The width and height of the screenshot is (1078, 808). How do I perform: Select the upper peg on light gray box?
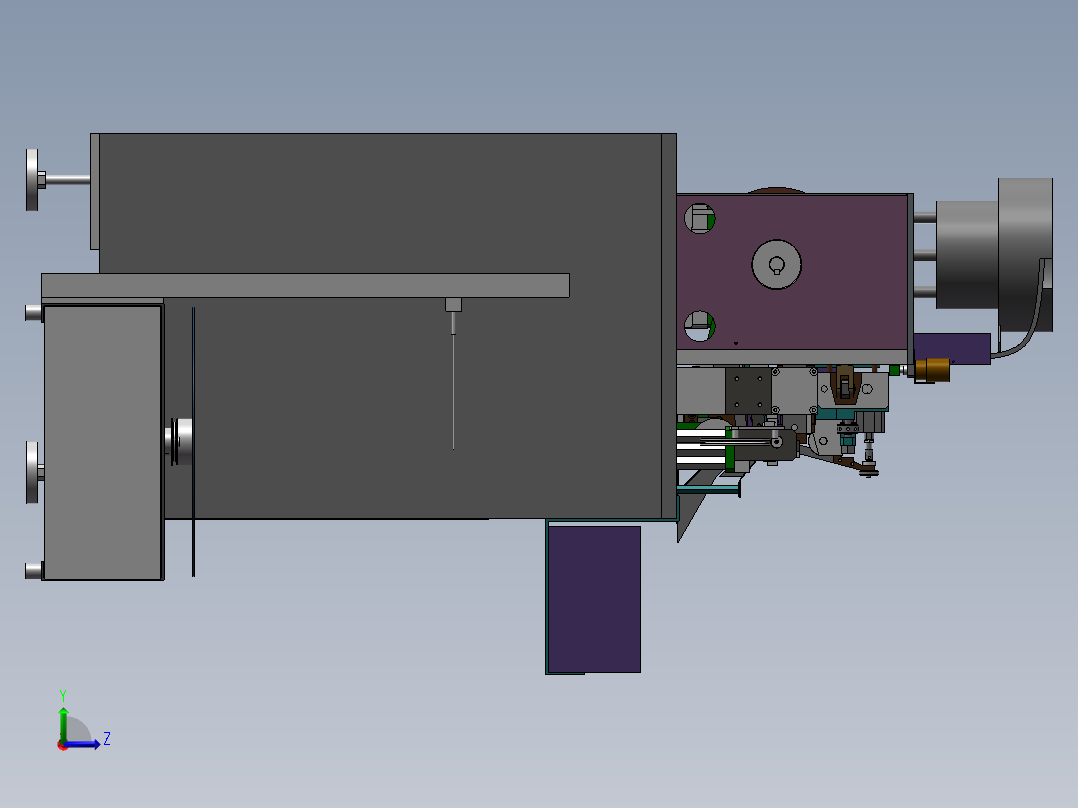coord(34,313)
